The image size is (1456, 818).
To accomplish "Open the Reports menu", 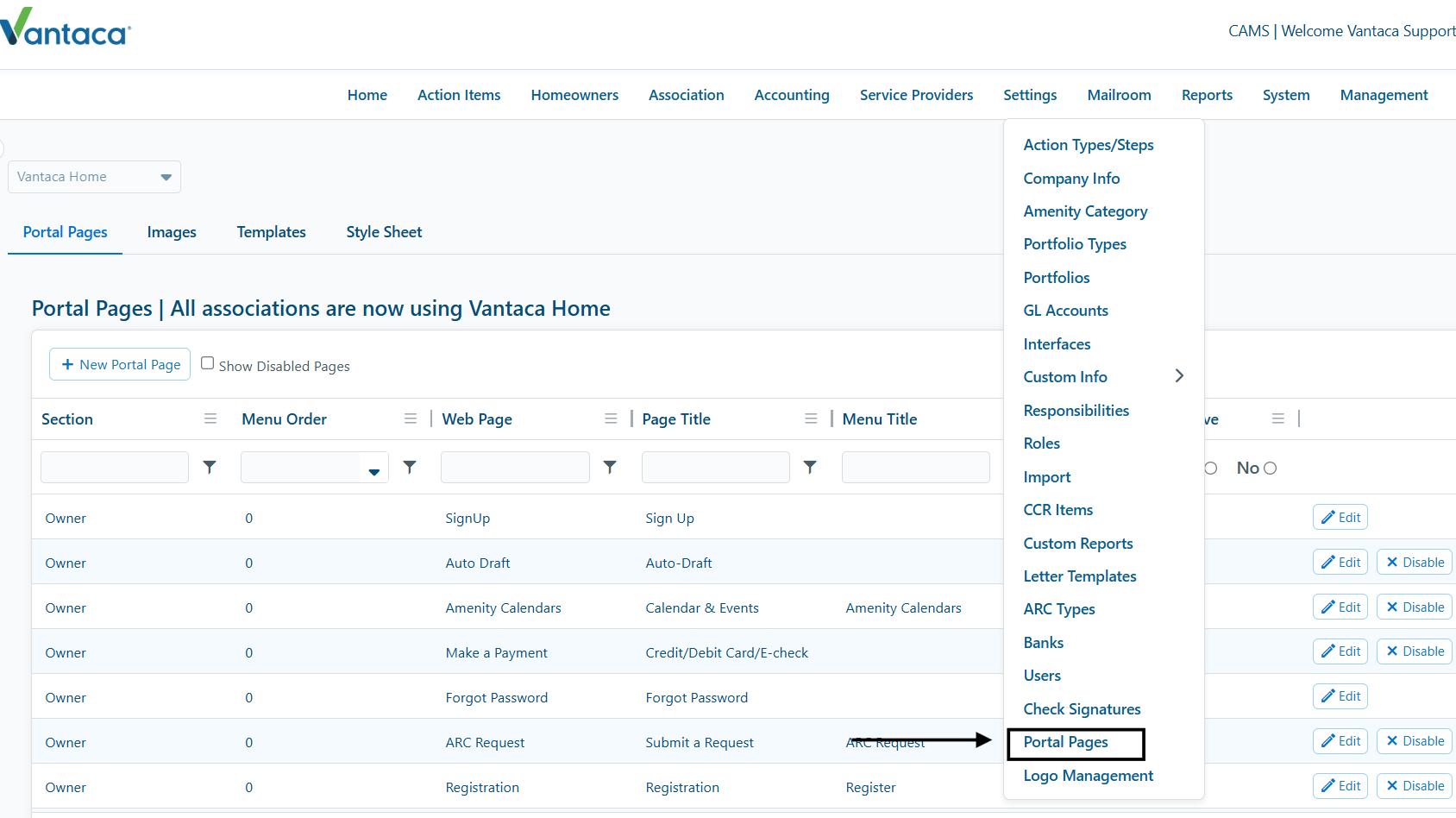I will click(x=1207, y=95).
